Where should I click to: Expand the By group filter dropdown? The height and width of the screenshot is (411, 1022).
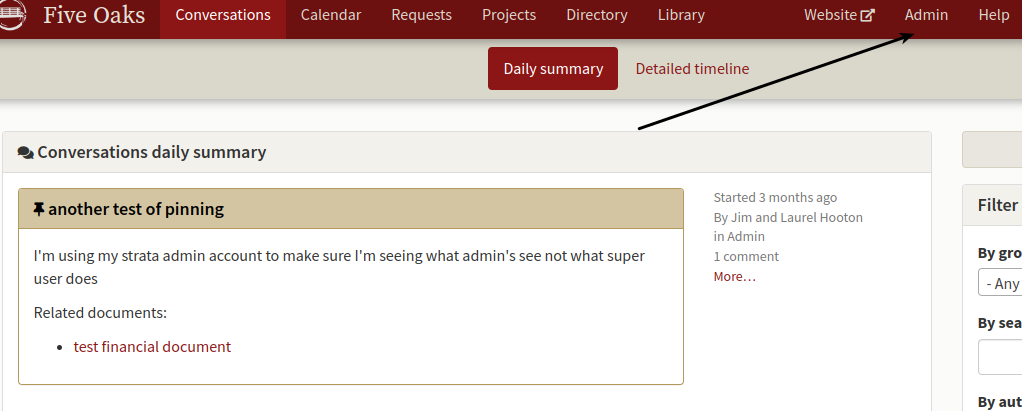point(1000,283)
